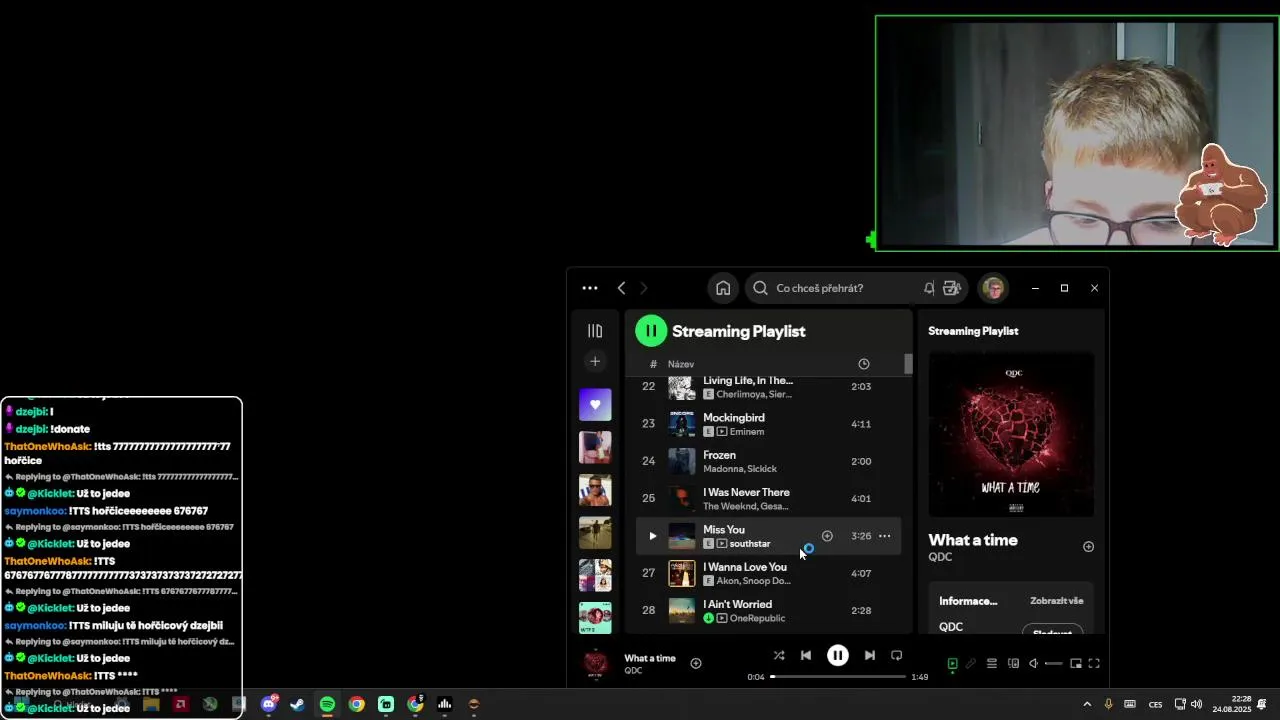Open the mini player
This screenshot has width=1280, height=720.
pyautogui.click(x=1076, y=663)
